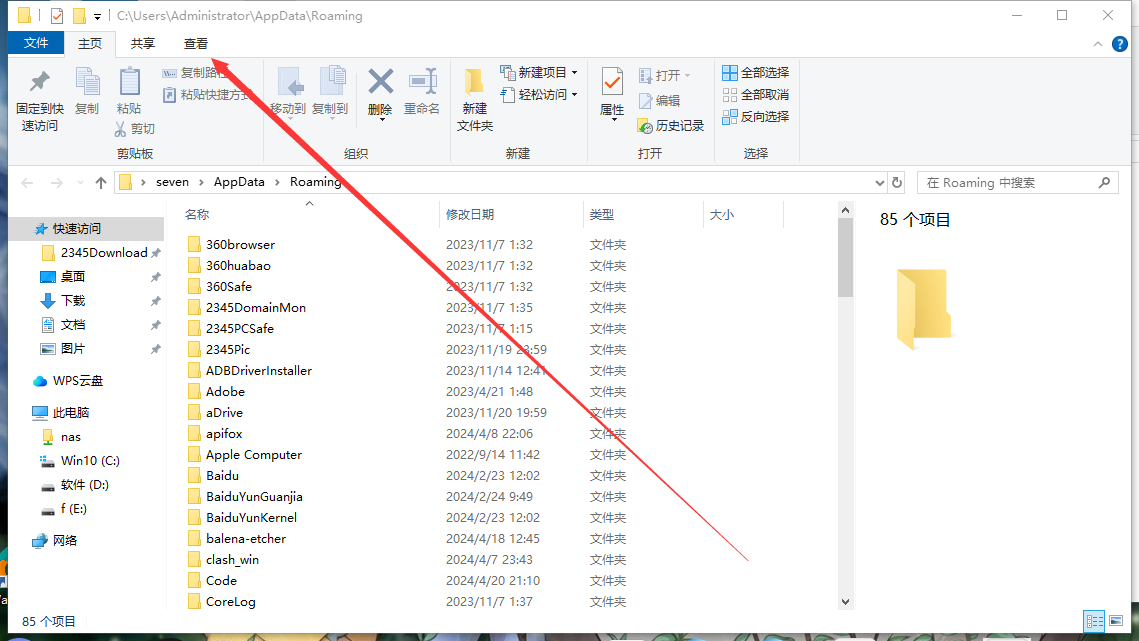Click the Move to (移动到) icon
The height and width of the screenshot is (641, 1139).
[x=289, y=83]
